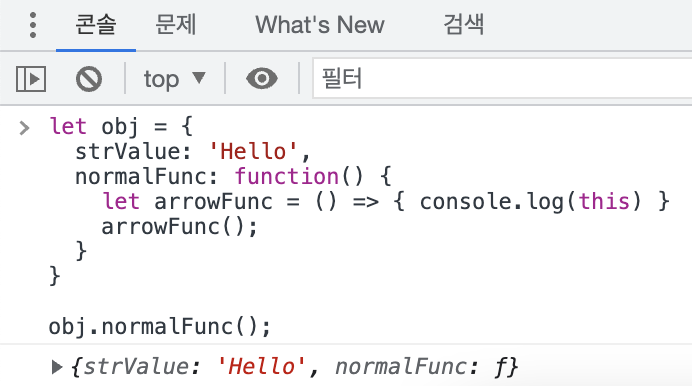
Task: Click the let arrowFunc arrow function line
Action: (x=386, y=202)
